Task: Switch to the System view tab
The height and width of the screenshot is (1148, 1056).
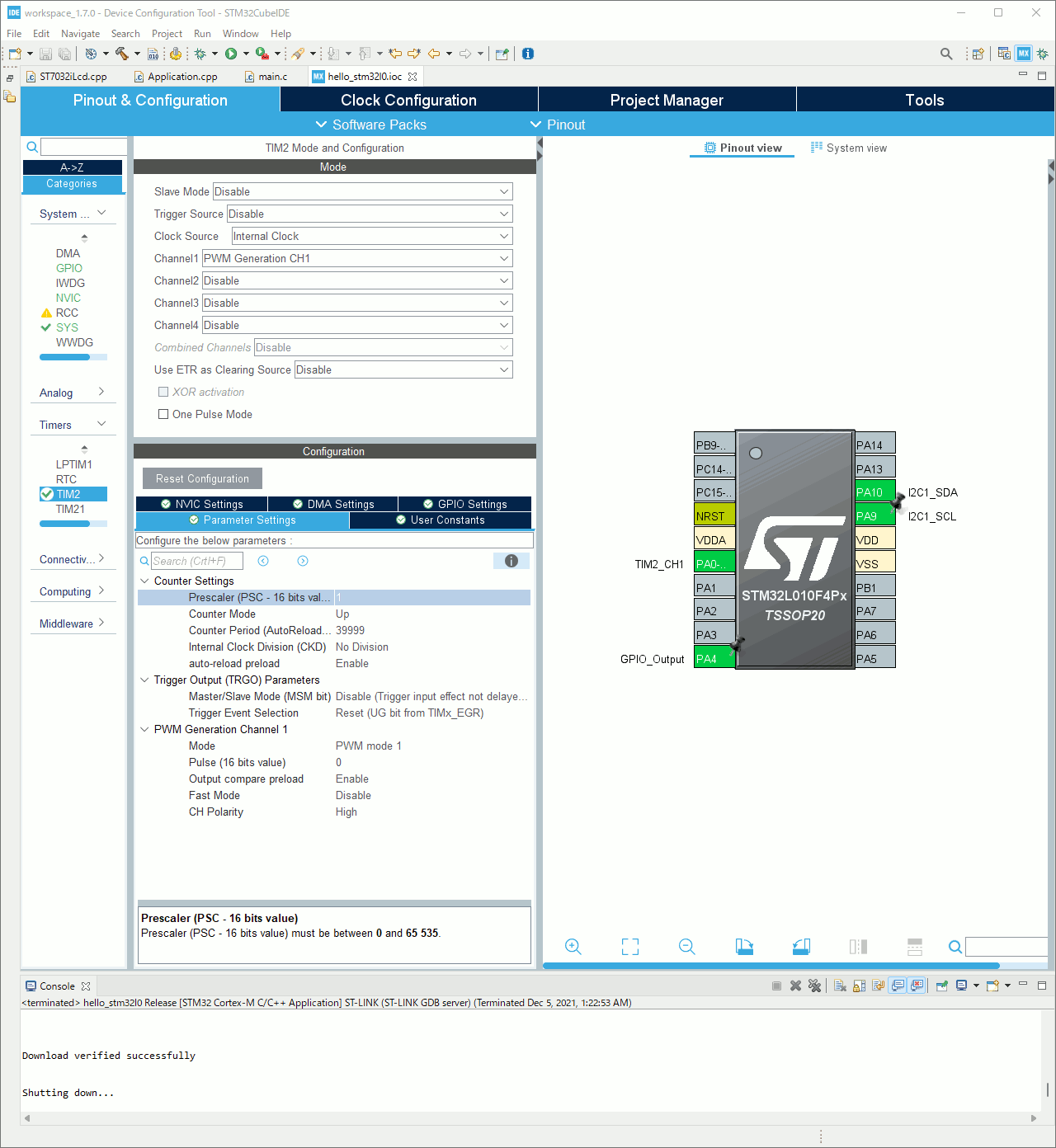Action: coord(849,148)
